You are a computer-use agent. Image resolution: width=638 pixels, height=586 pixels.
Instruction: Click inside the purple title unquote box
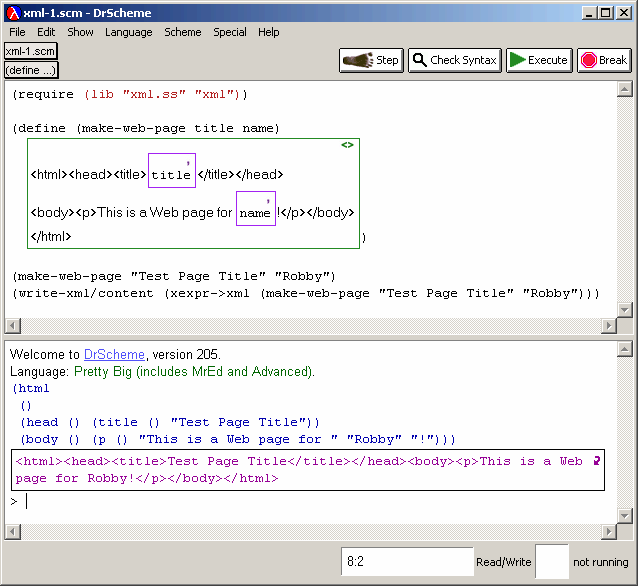point(172,171)
